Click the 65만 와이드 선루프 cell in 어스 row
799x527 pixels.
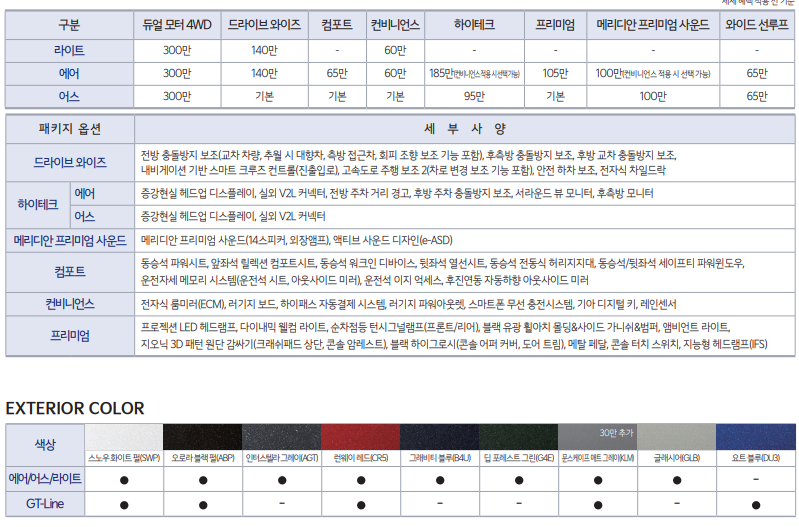pos(757,96)
